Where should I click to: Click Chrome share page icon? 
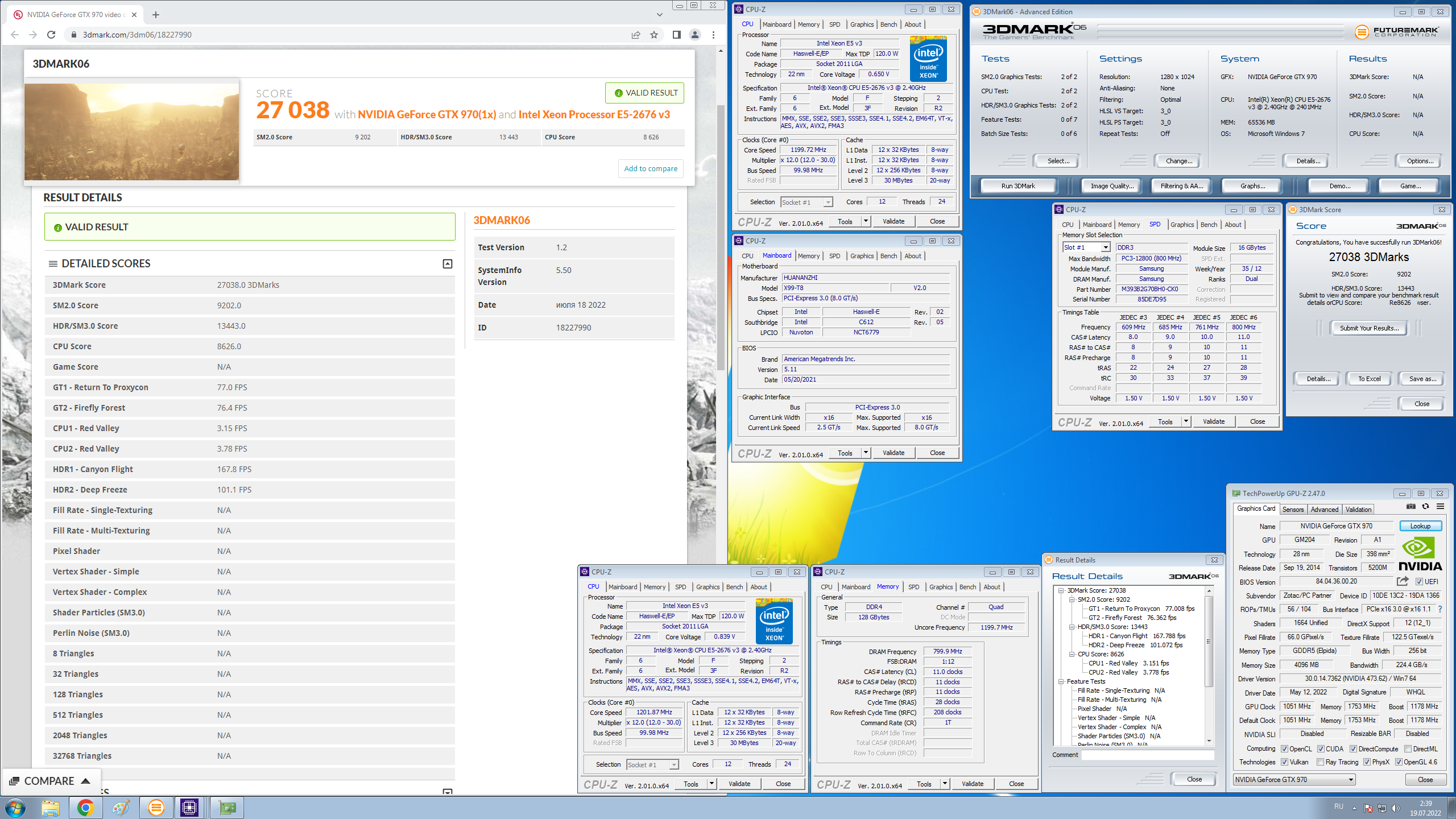click(635, 35)
